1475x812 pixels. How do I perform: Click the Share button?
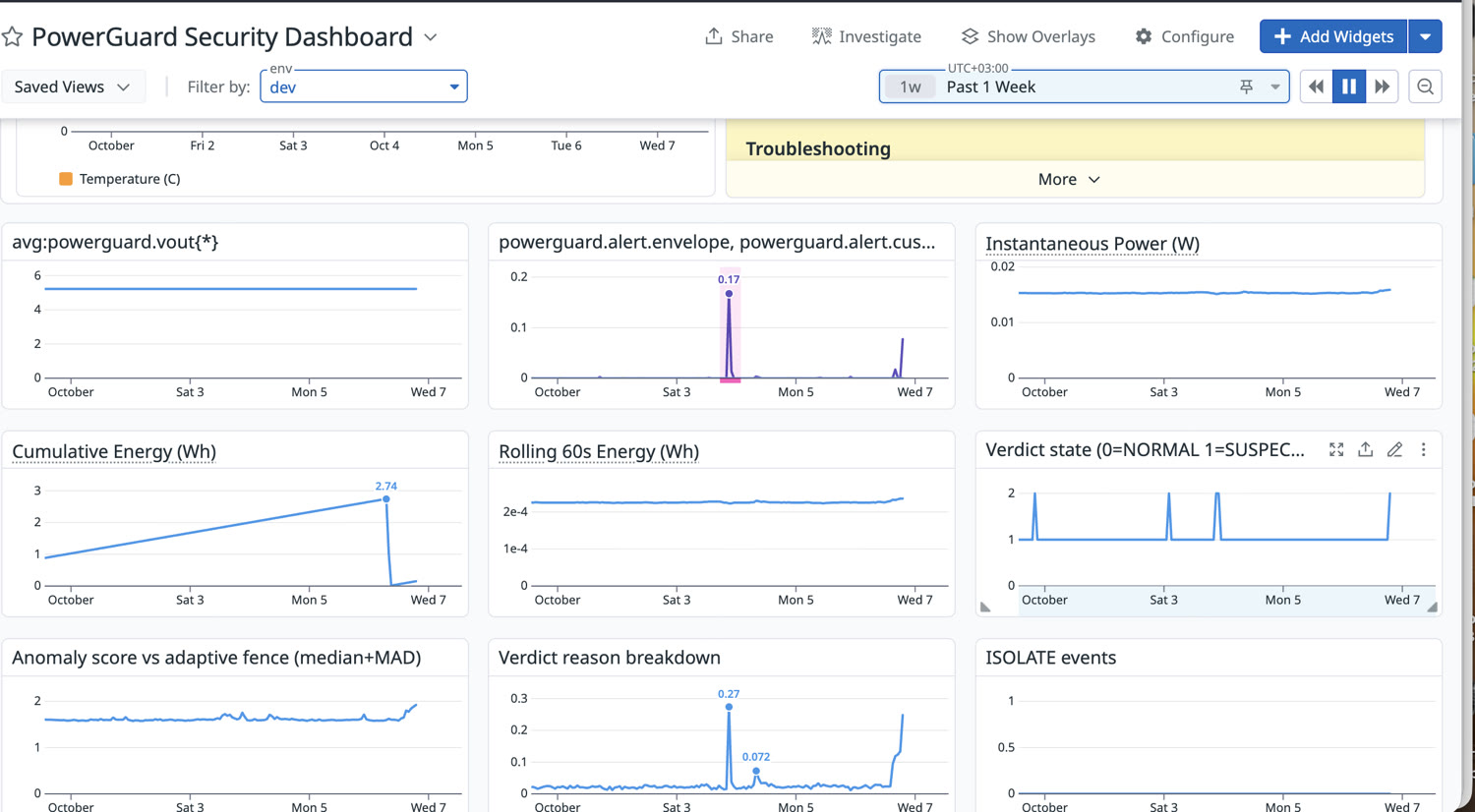[738, 36]
